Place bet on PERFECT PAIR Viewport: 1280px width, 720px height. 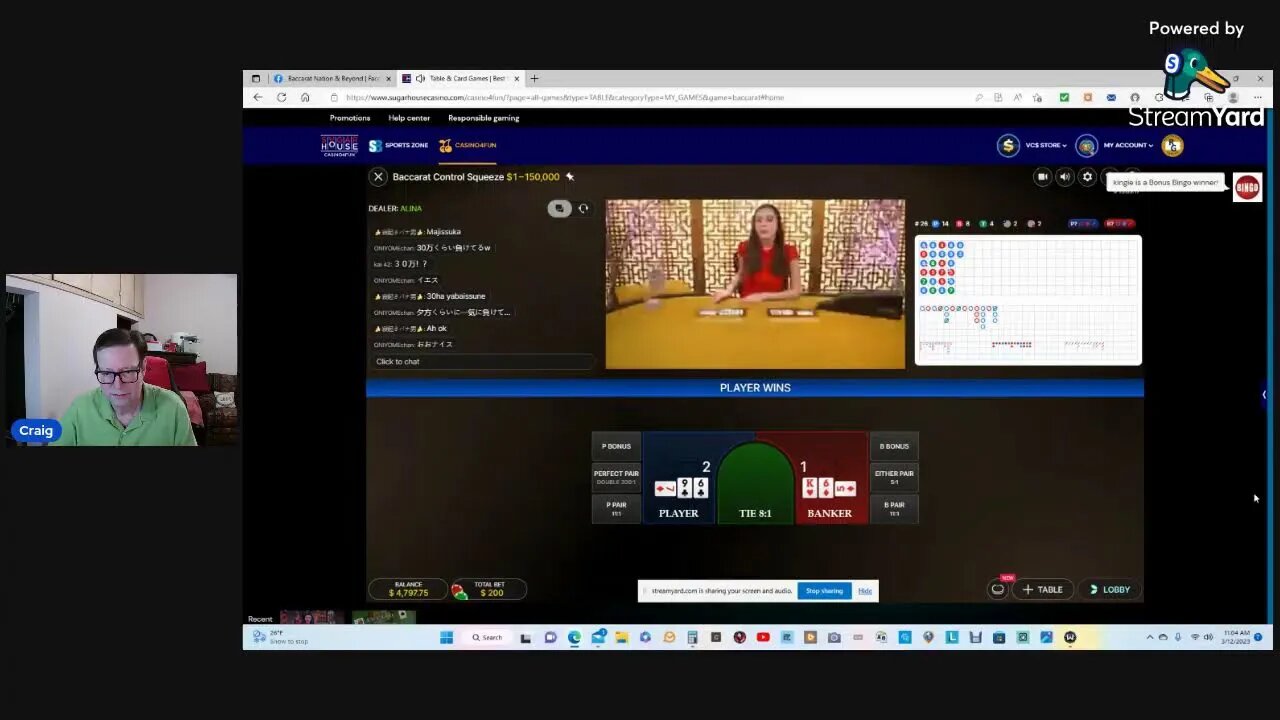point(616,476)
